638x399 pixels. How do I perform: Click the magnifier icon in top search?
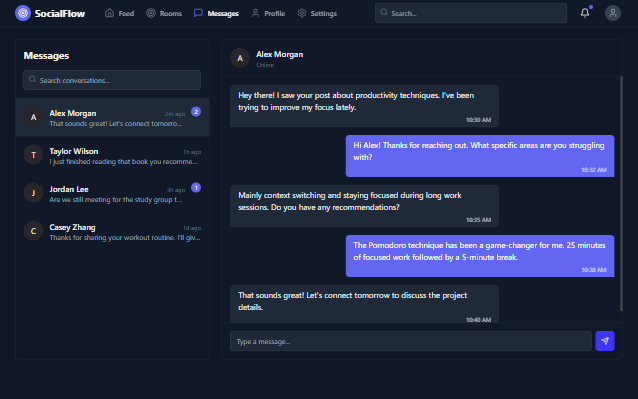[x=384, y=13]
